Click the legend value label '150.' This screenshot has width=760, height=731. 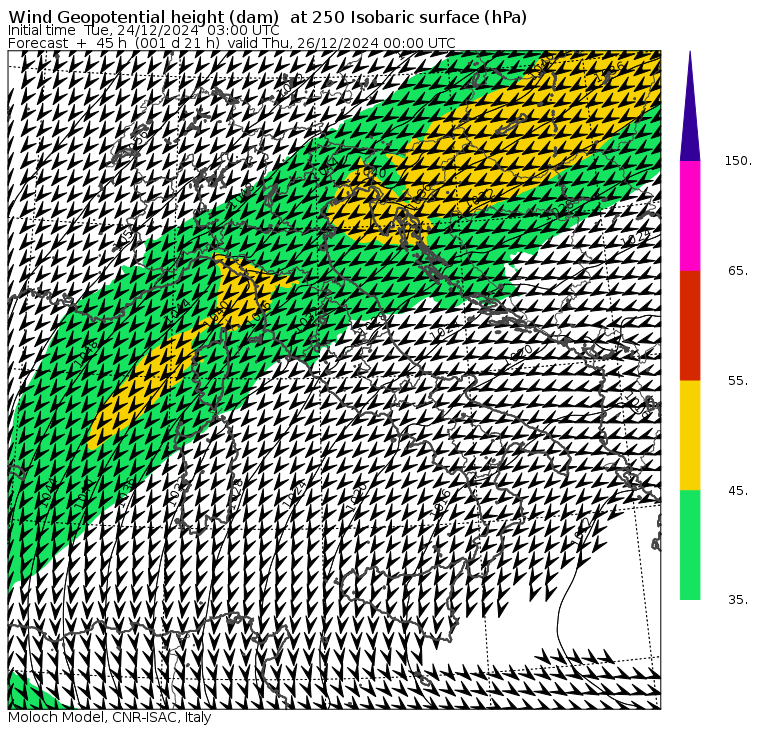738,161
